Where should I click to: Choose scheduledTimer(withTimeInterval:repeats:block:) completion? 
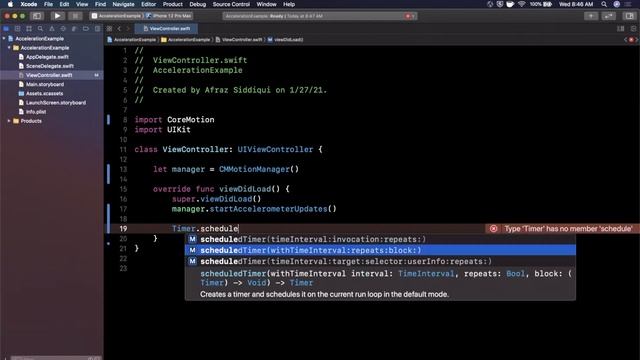[x=380, y=250]
